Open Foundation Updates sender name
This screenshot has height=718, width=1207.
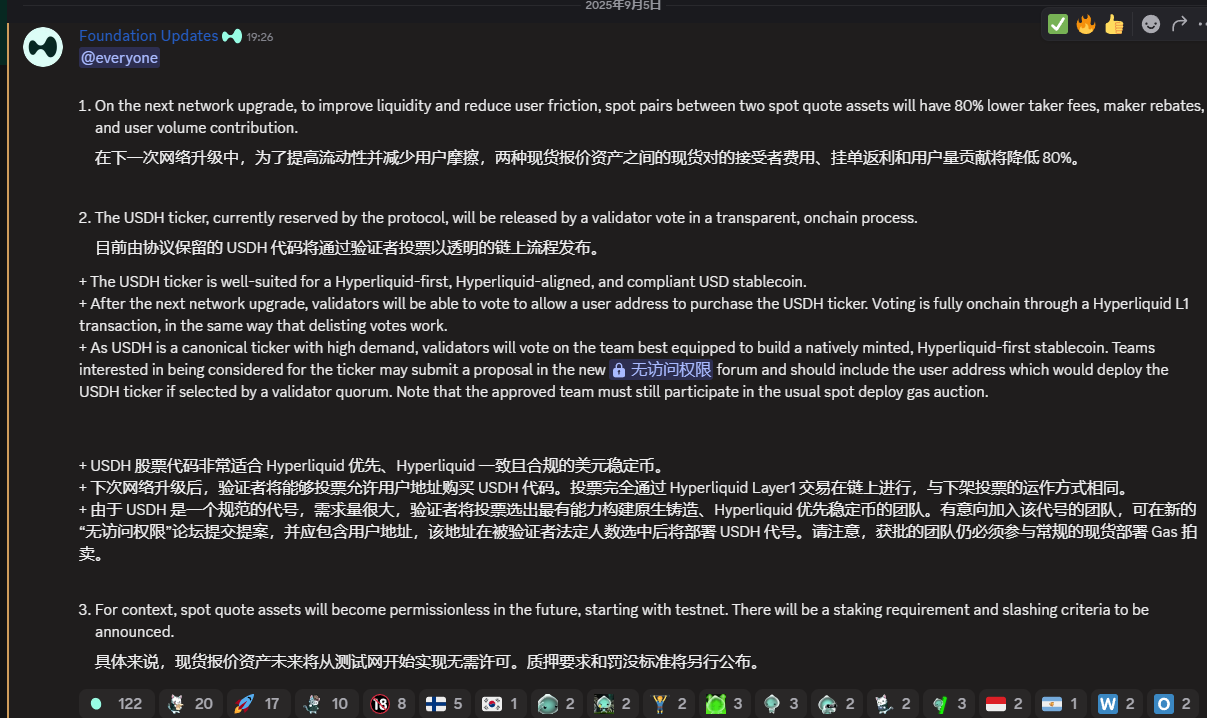tap(148, 36)
